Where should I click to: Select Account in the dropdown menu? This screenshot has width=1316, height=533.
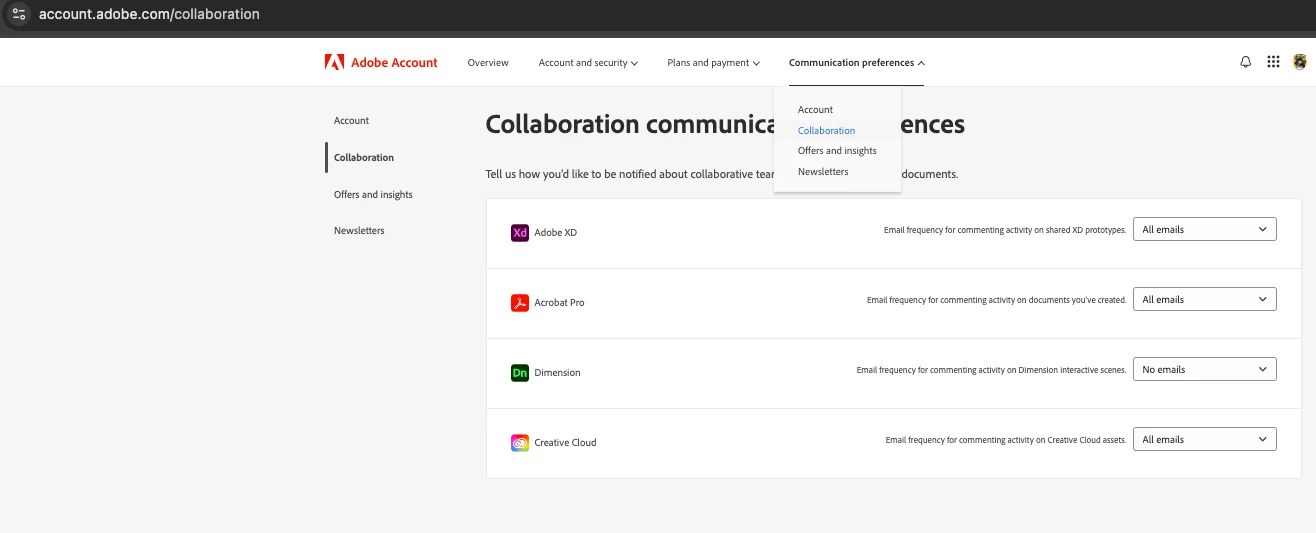point(815,110)
